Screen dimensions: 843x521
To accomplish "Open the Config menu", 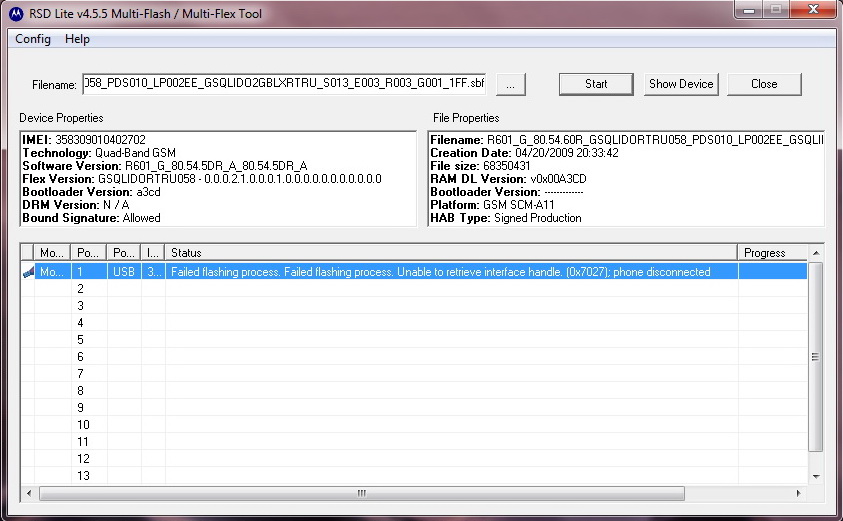I will coord(33,39).
